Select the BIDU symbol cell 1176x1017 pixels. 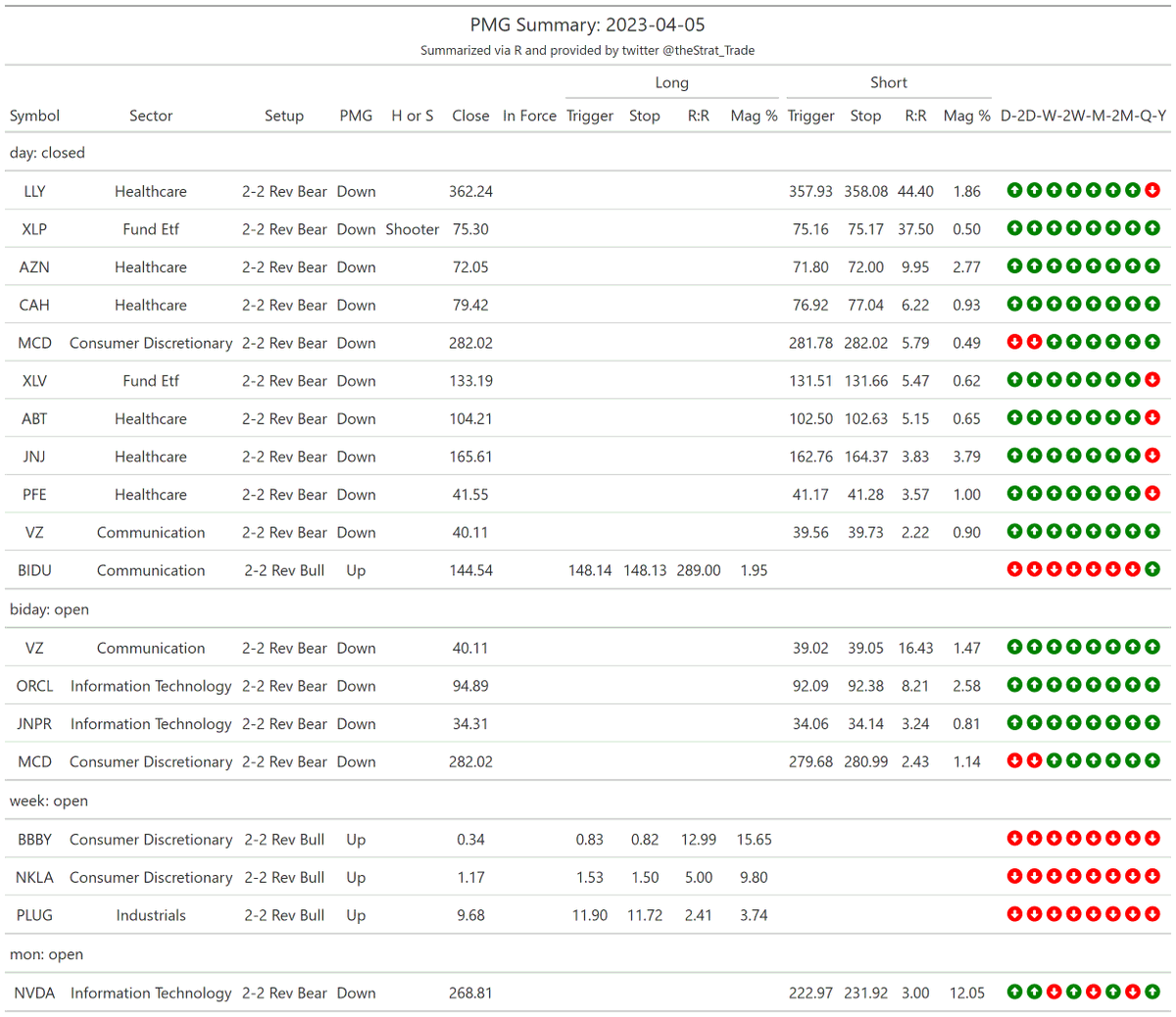pos(34,570)
